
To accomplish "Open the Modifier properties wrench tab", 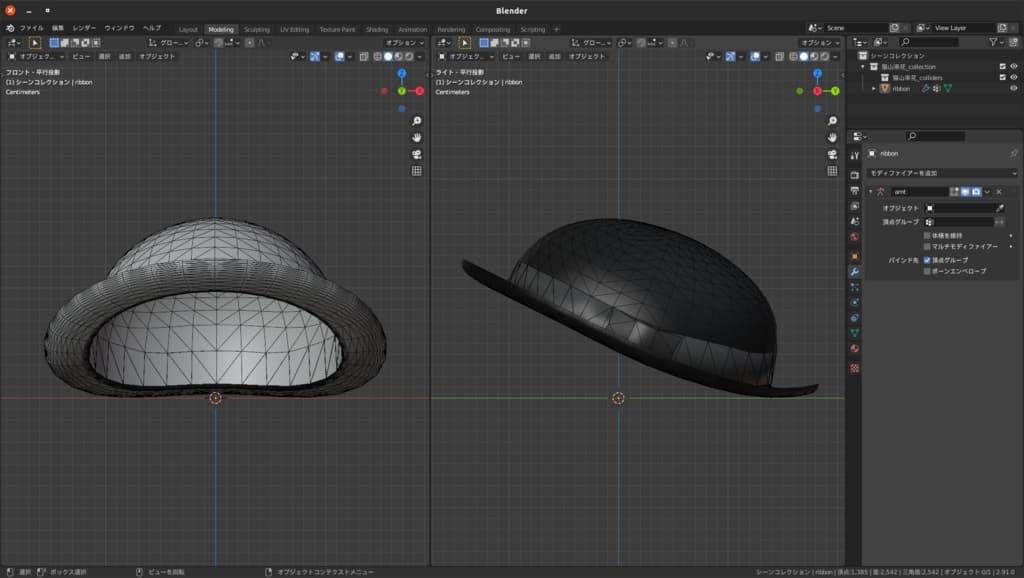I will coord(854,271).
